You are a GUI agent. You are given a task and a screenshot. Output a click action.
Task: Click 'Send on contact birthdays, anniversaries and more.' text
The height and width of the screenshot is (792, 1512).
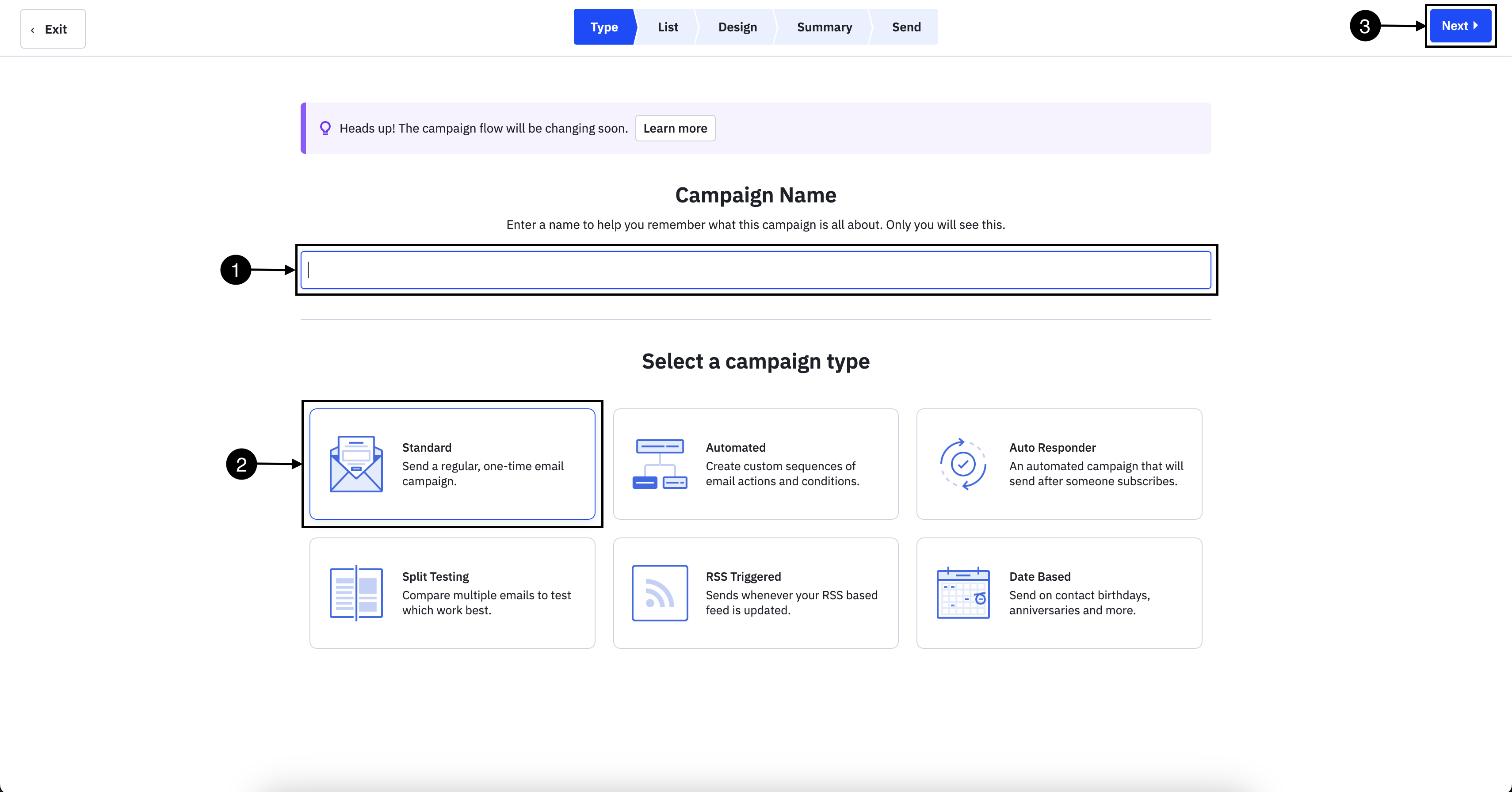click(x=1080, y=602)
